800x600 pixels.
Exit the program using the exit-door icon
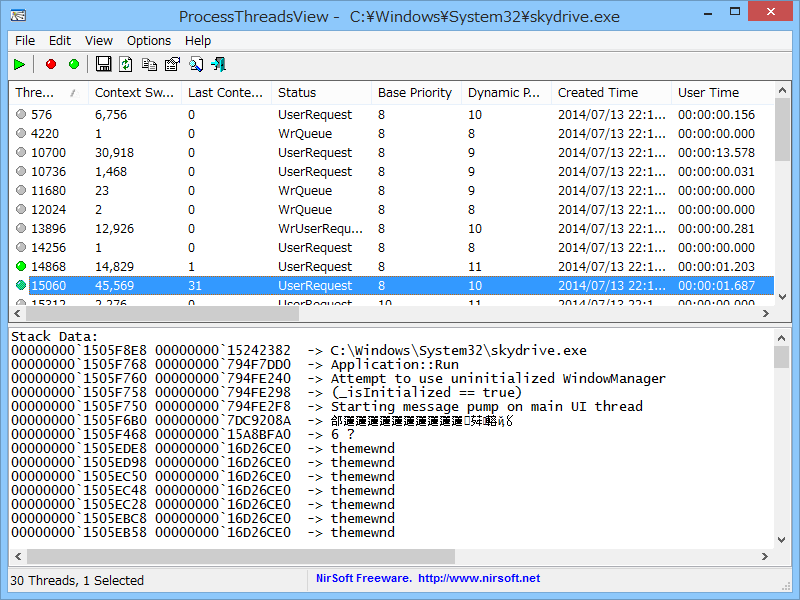(x=219, y=64)
